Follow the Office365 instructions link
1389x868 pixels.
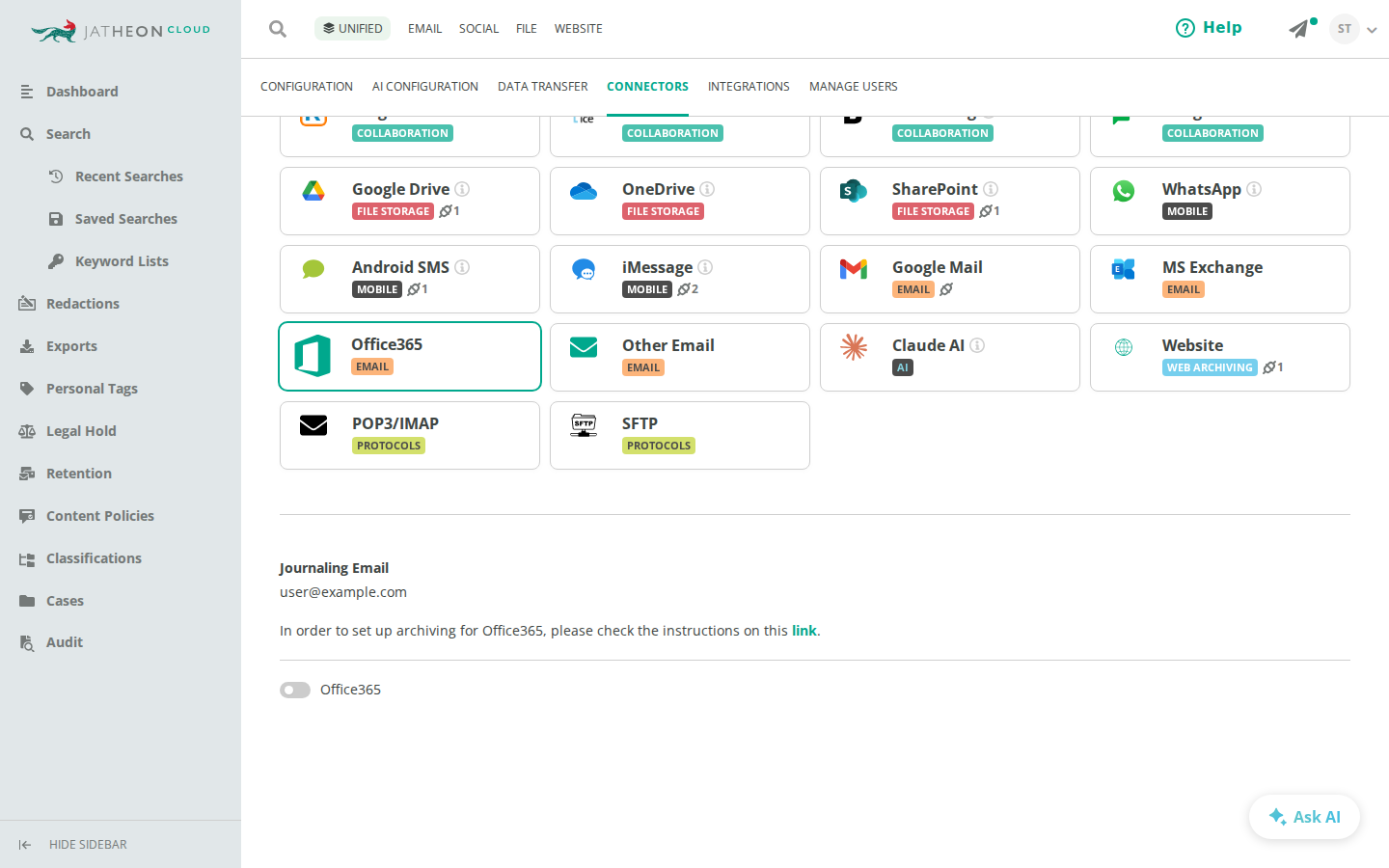(x=804, y=631)
